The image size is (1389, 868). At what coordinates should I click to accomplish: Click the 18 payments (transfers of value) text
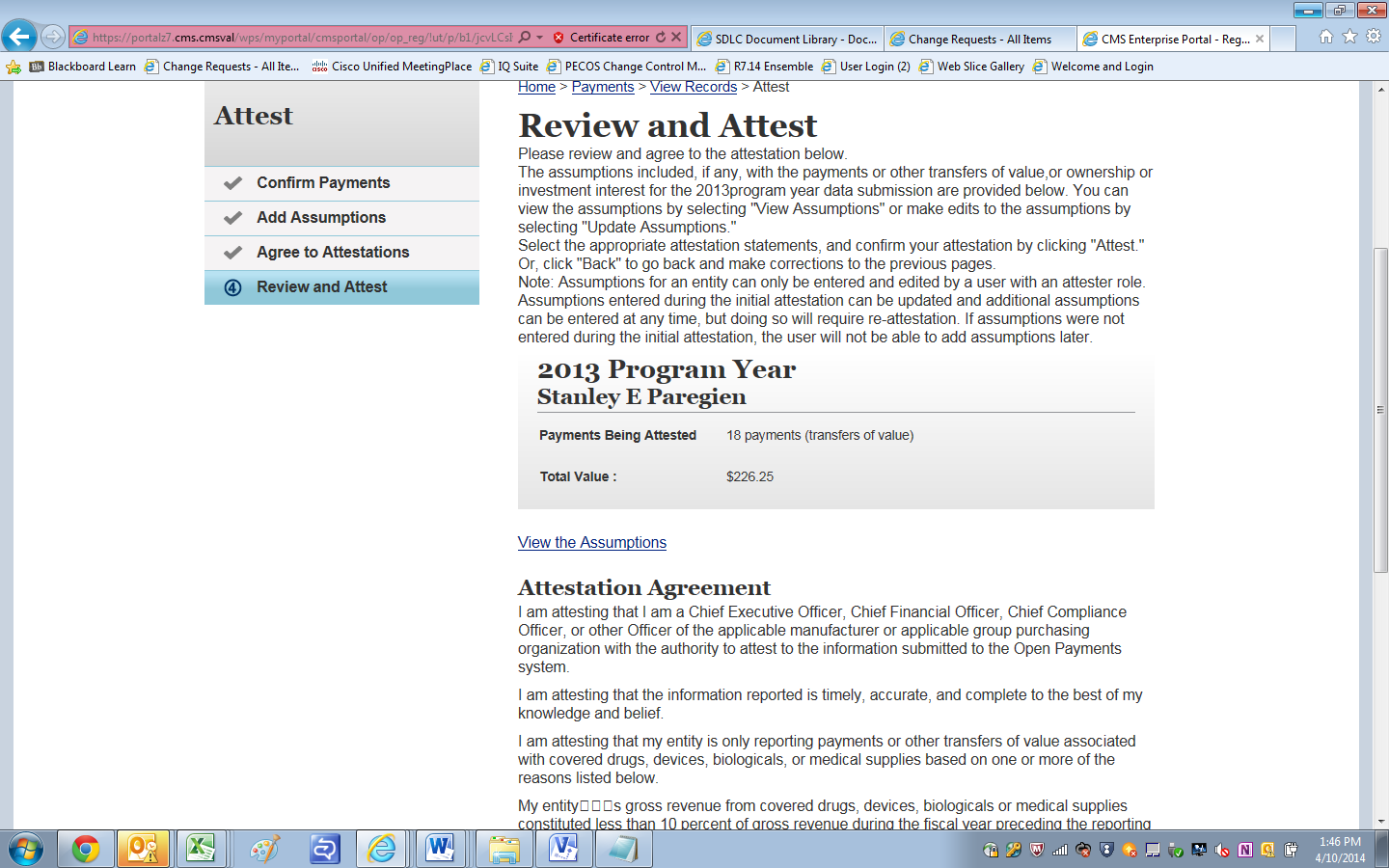(x=820, y=435)
